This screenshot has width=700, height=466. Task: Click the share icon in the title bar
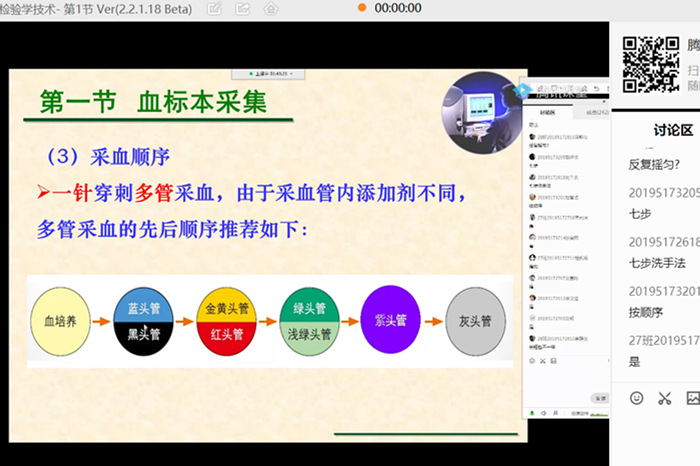tap(243, 9)
